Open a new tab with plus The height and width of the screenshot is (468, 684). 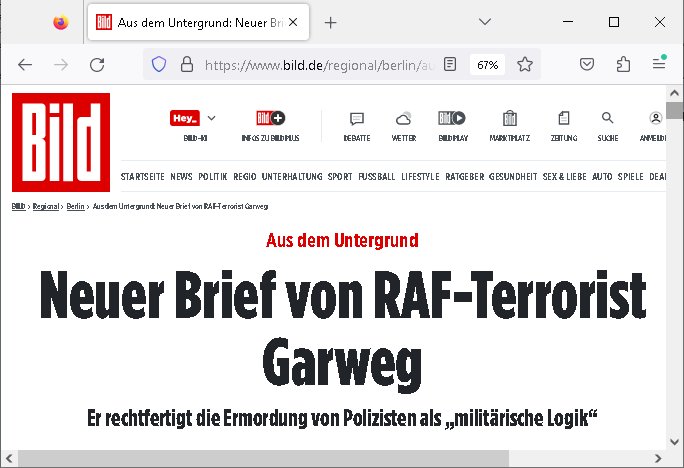(x=331, y=23)
